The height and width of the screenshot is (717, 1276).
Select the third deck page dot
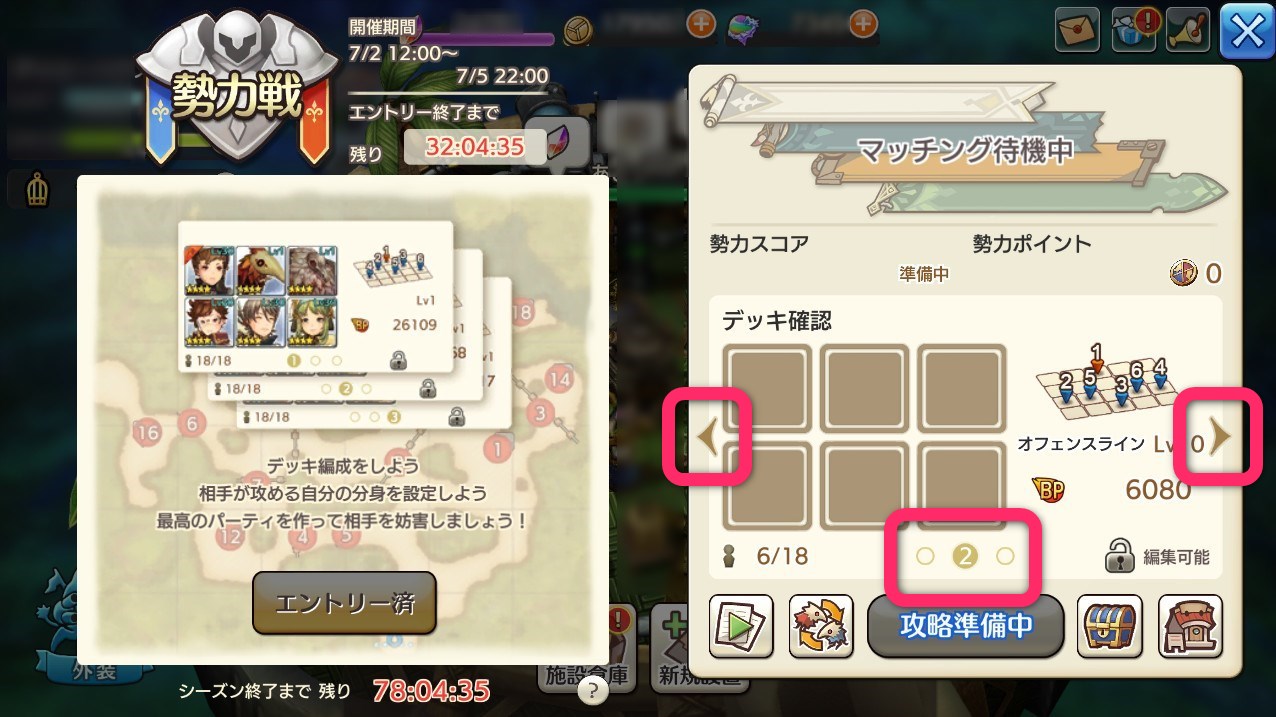(x=1005, y=556)
